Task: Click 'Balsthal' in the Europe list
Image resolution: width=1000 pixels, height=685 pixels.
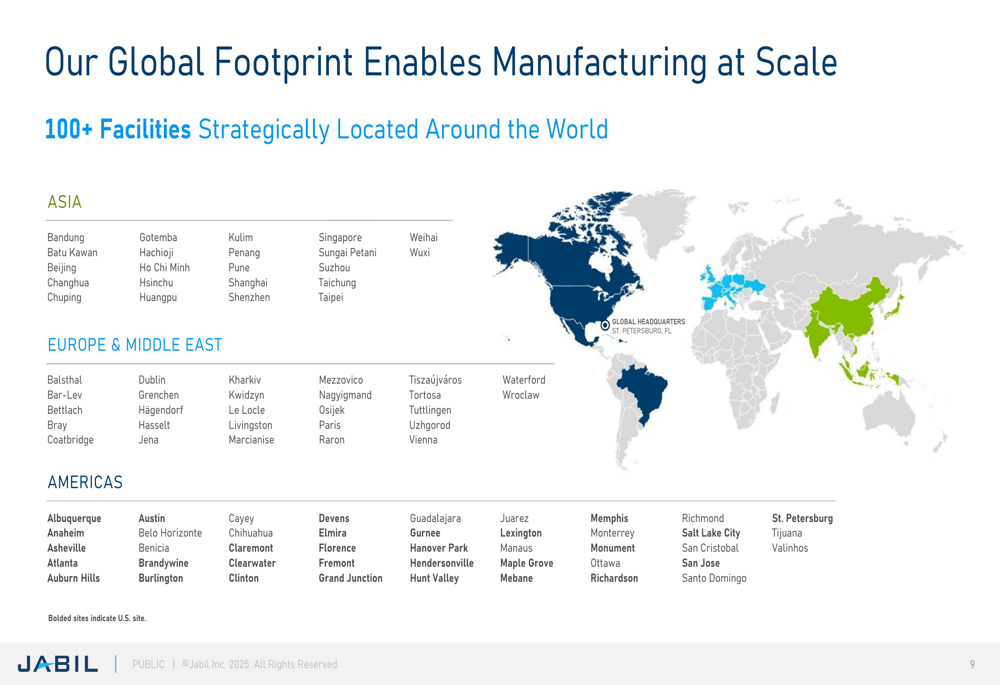Action: point(64,380)
